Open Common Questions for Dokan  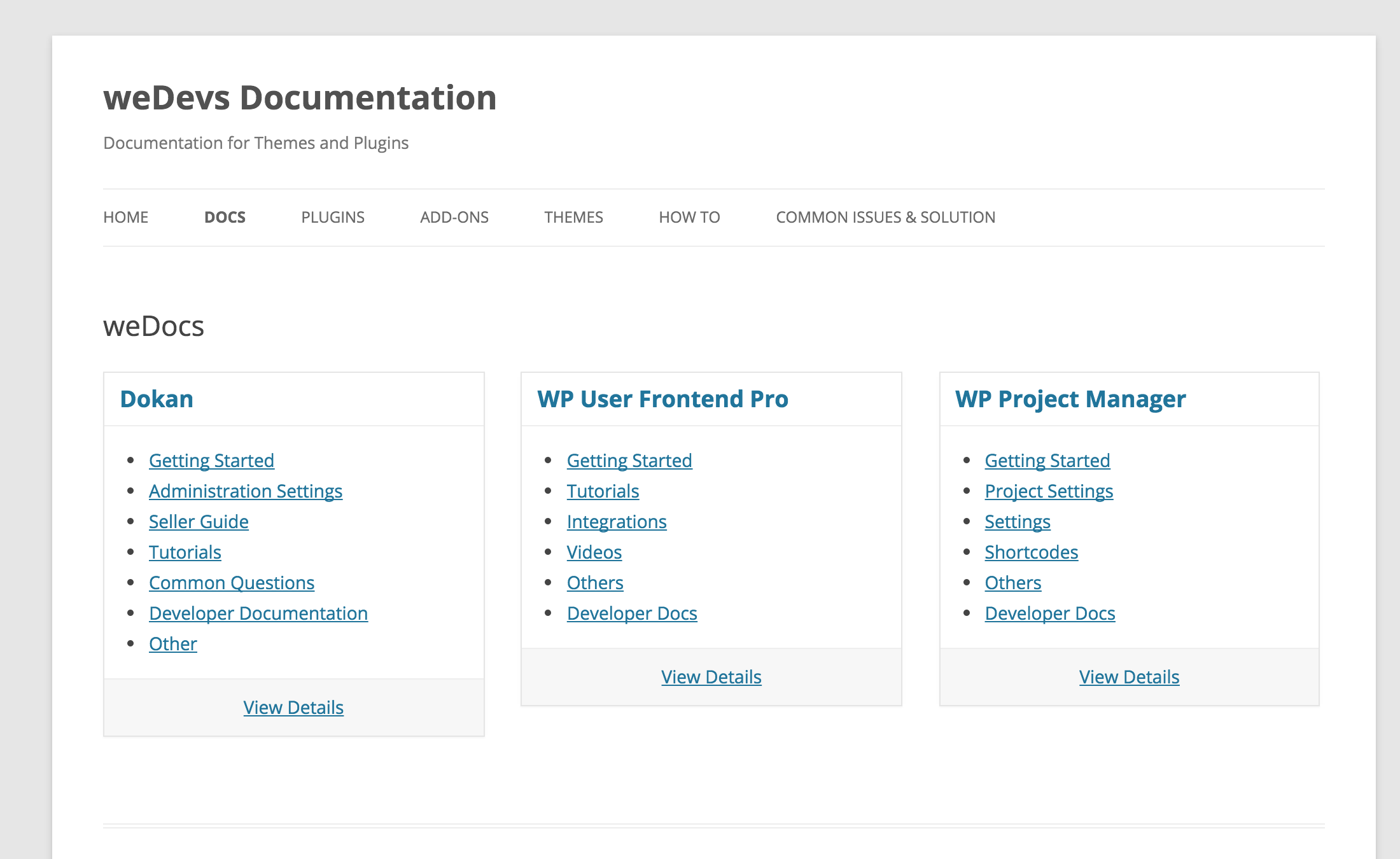click(231, 582)
